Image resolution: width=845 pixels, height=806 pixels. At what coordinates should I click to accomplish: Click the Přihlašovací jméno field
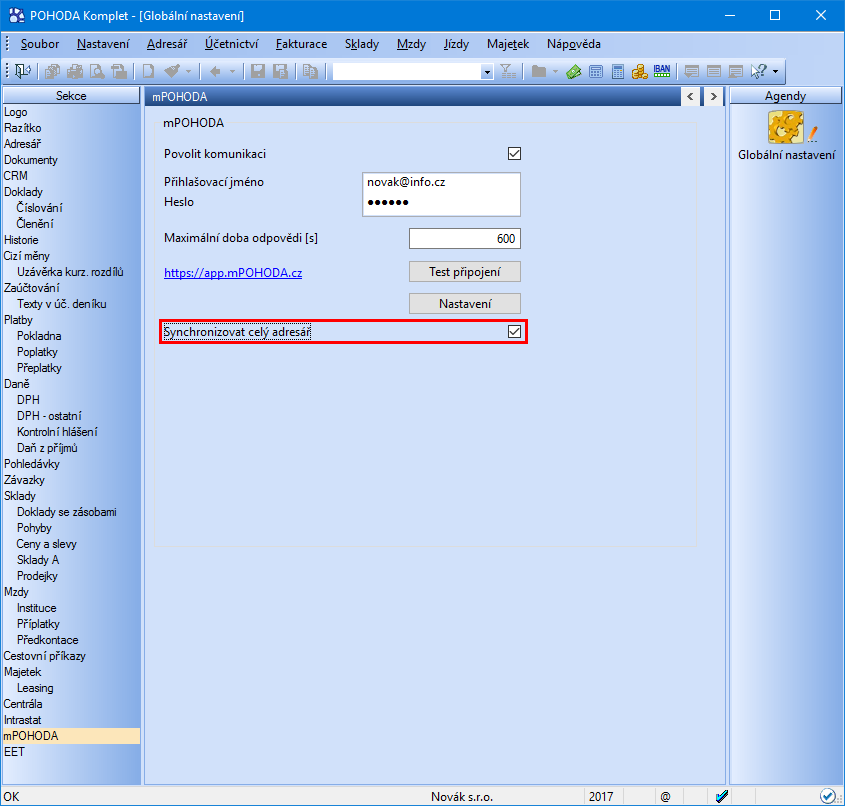(441, 182)
